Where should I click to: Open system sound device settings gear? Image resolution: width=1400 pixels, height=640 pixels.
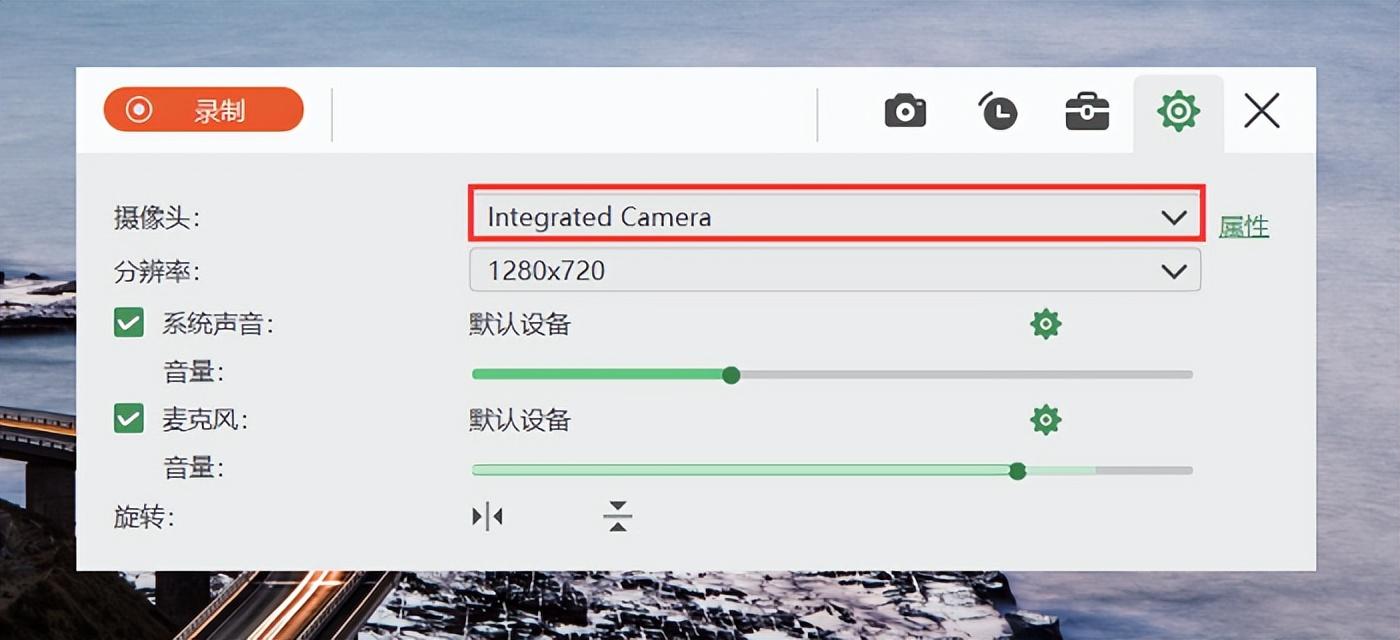(x=1045, y=324)
